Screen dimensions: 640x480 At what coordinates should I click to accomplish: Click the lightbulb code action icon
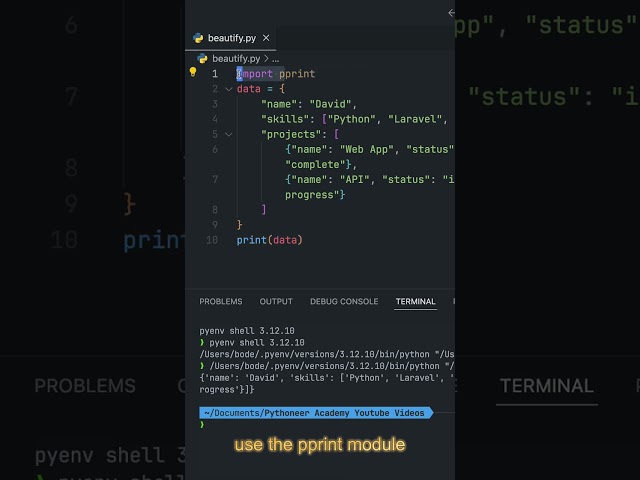point(193,72)
